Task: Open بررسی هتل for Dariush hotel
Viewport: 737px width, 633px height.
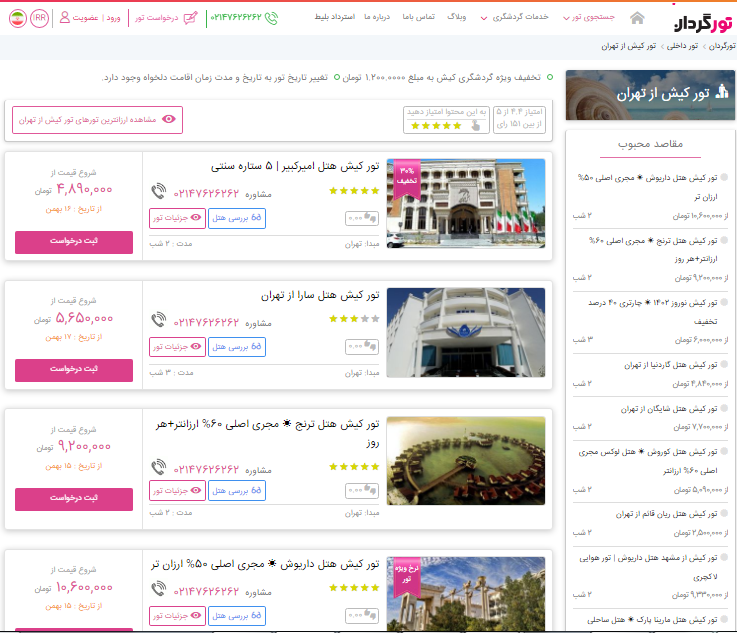Action: pos(237,616)
